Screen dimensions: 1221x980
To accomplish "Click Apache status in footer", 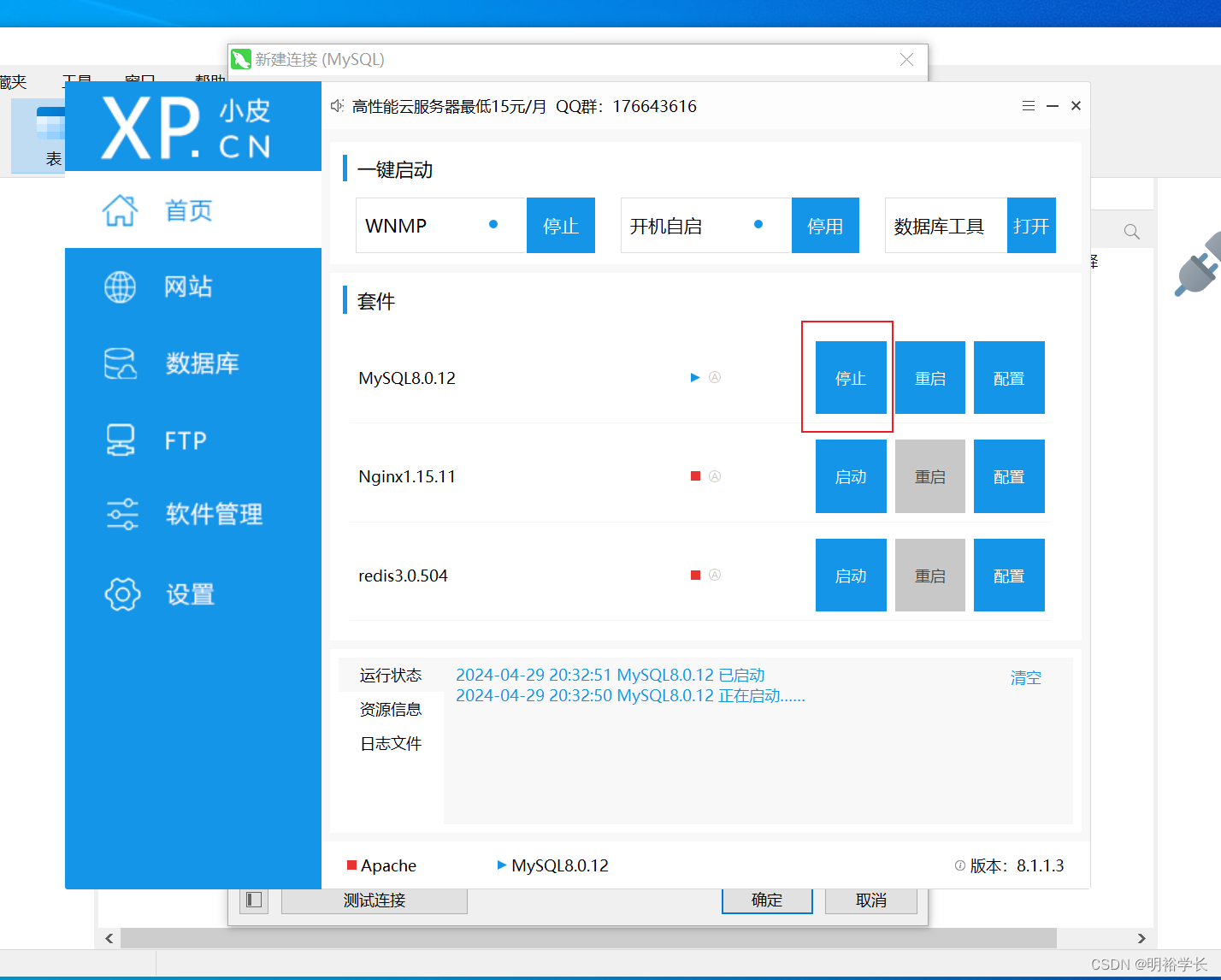I will click(x=382, y=865).
